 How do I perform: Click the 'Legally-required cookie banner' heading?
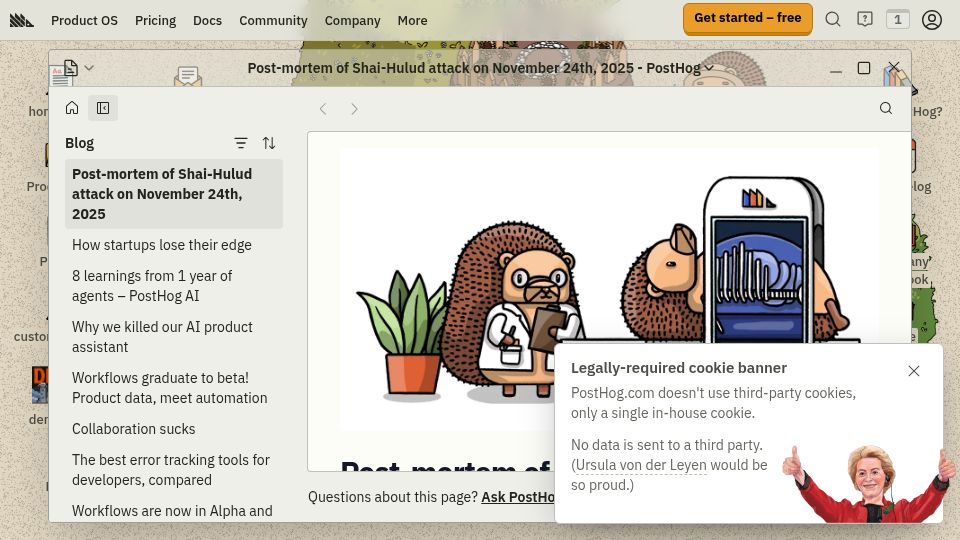coord(679,368)
